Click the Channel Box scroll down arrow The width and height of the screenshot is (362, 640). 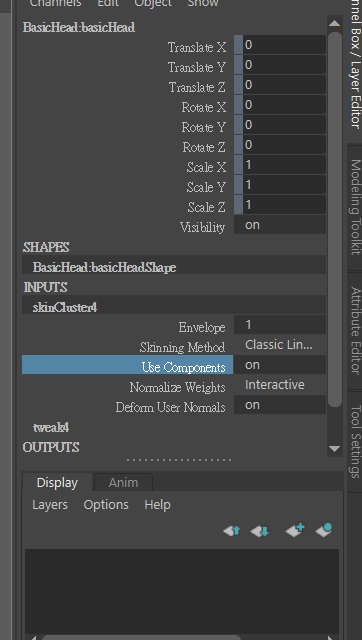coord(335,449)
